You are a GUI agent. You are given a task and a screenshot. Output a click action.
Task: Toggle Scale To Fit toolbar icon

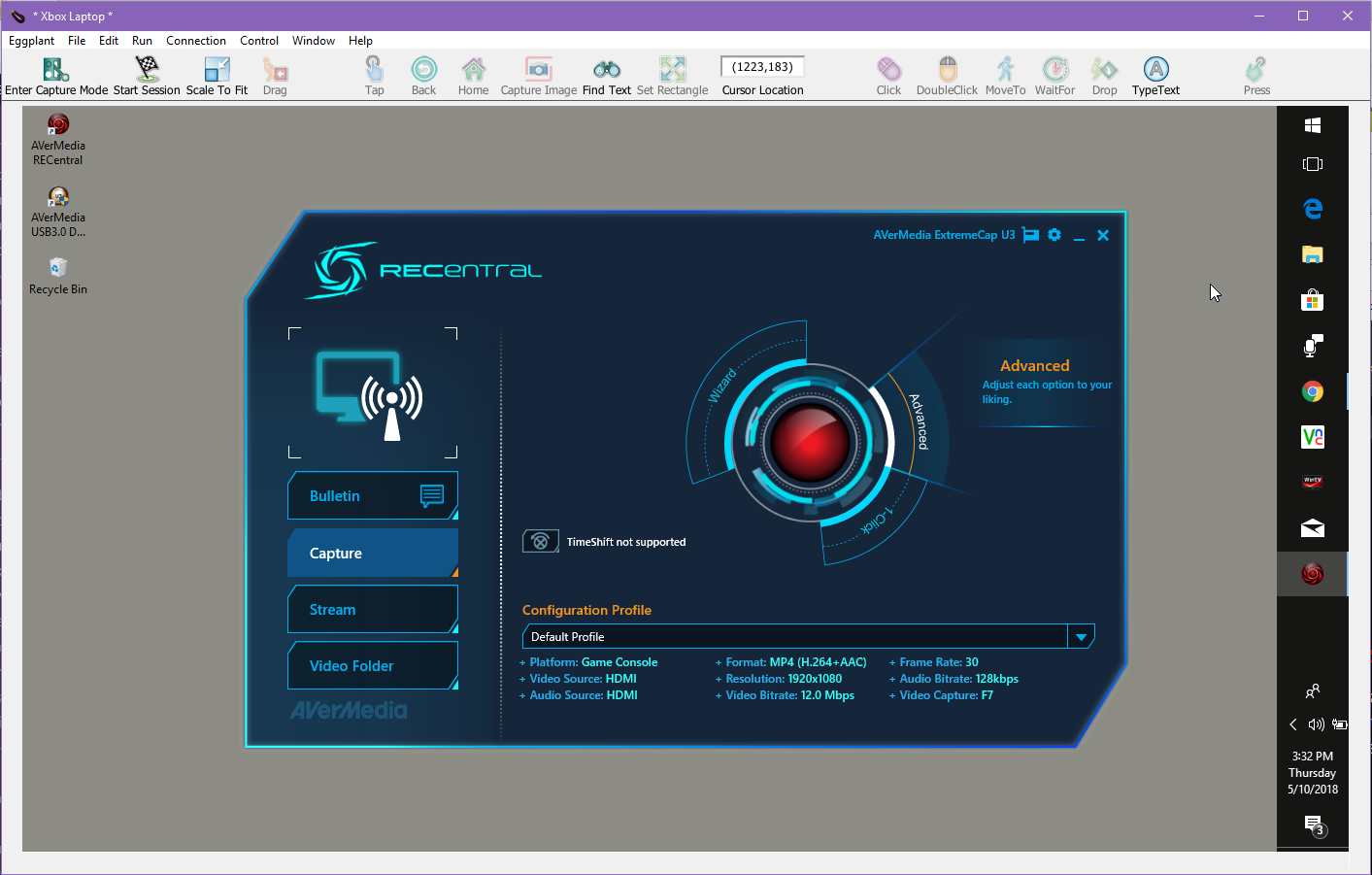pos(217,69)
